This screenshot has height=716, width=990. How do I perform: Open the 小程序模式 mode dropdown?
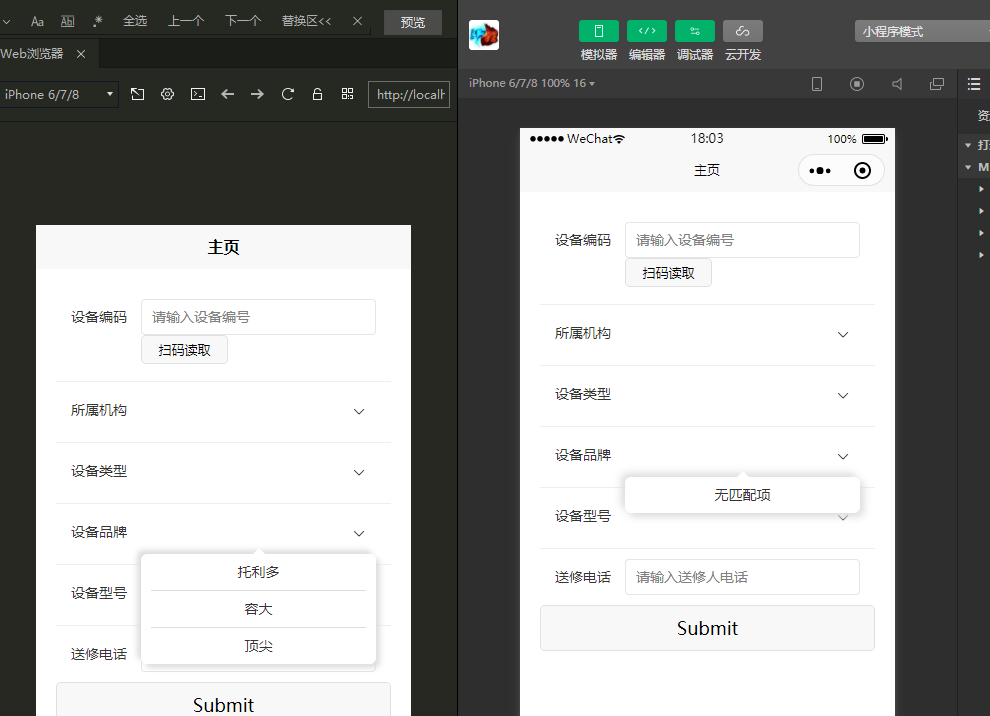pos(922,31)
